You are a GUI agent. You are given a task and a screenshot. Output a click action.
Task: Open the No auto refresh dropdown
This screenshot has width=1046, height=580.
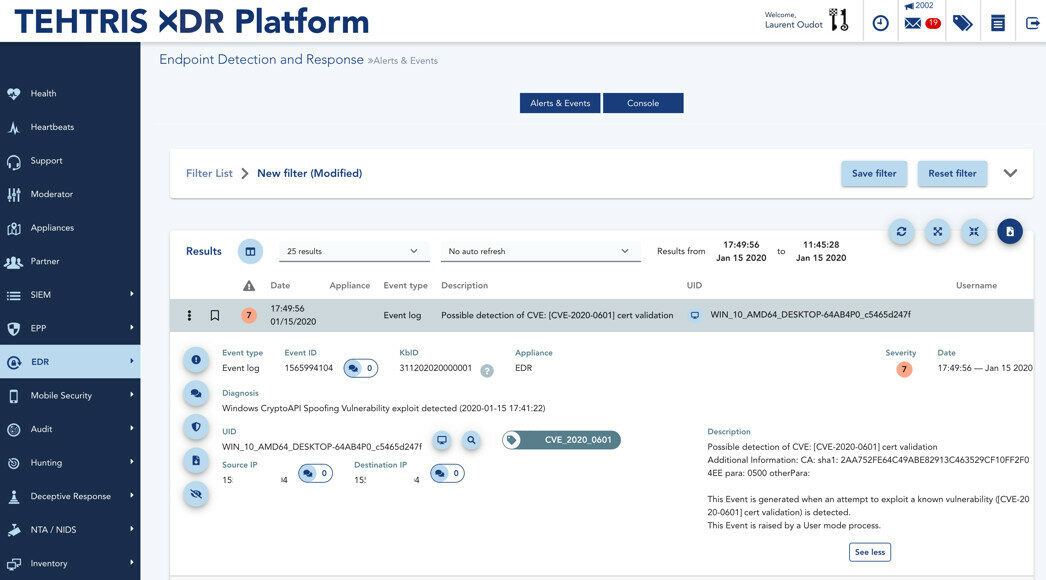tap(540, 252)
